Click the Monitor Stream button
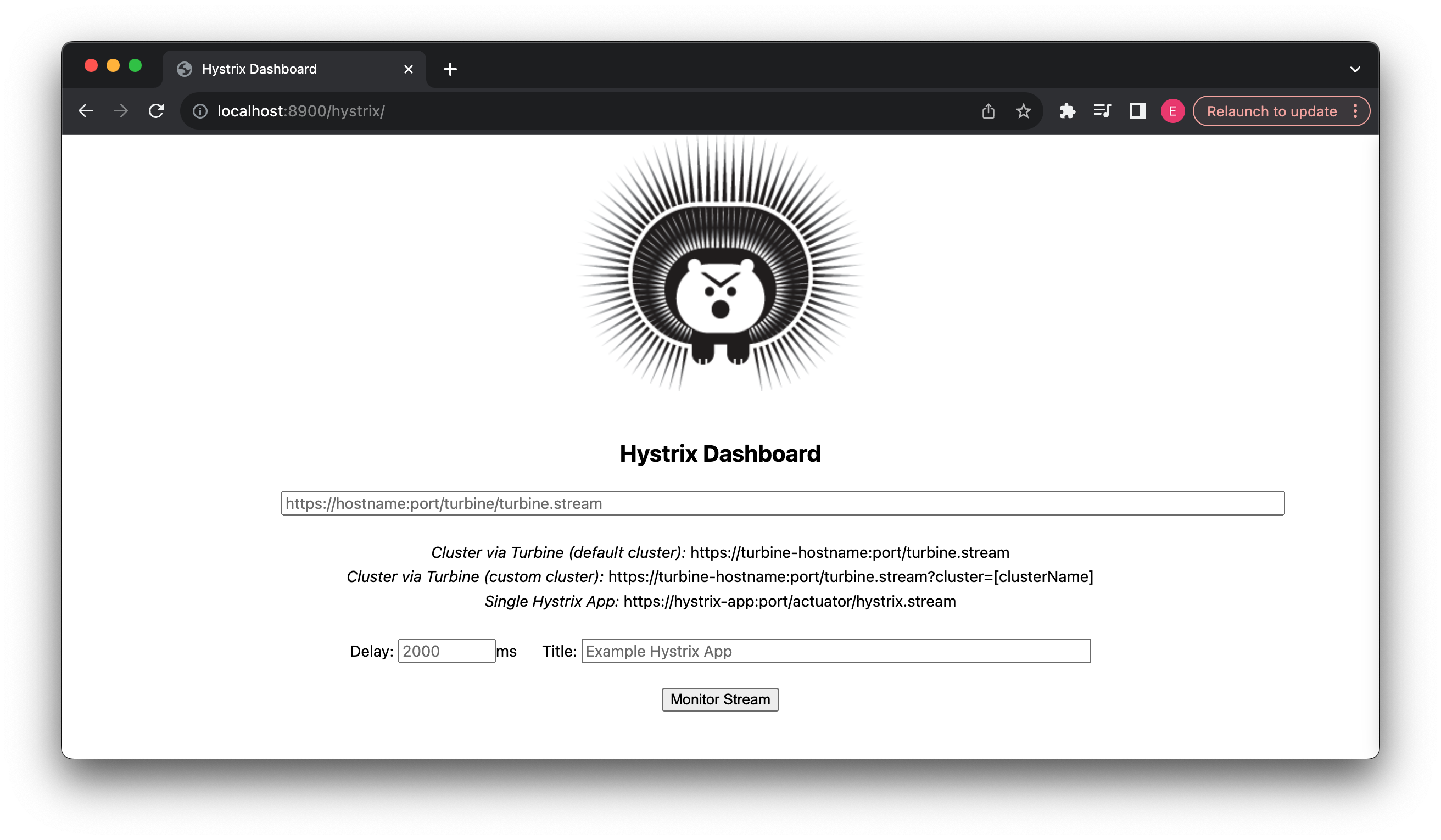The image size is (1441, 840). click(720, 699)
